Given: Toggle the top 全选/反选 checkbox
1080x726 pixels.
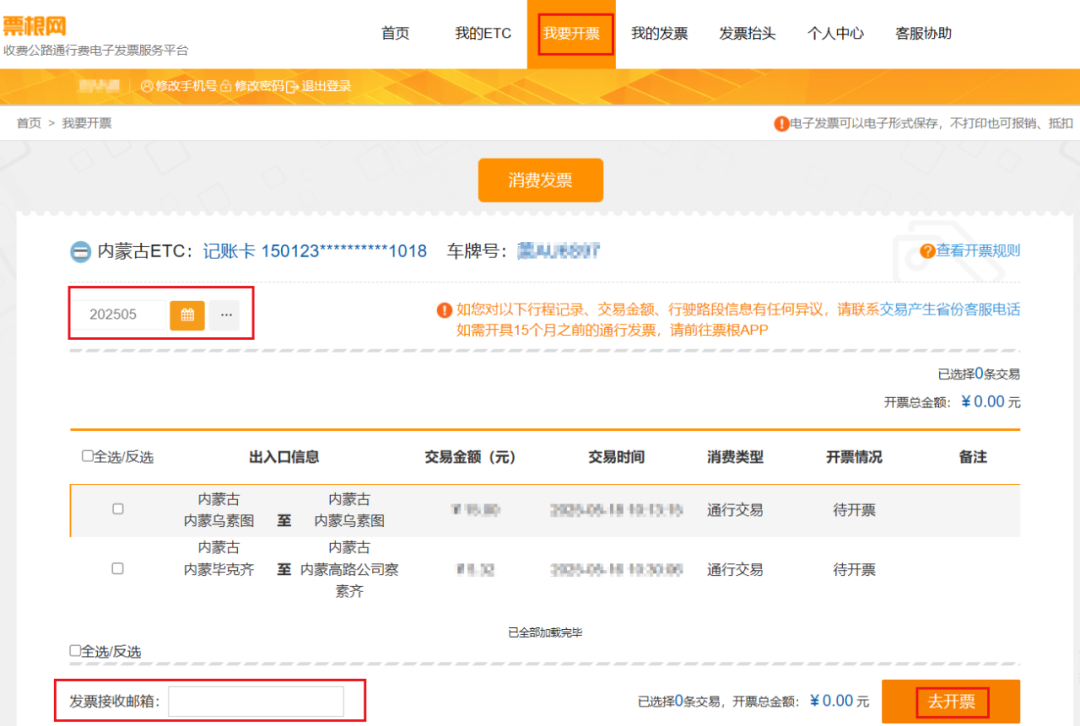Looking at the screenshot, I should (87, 455).
